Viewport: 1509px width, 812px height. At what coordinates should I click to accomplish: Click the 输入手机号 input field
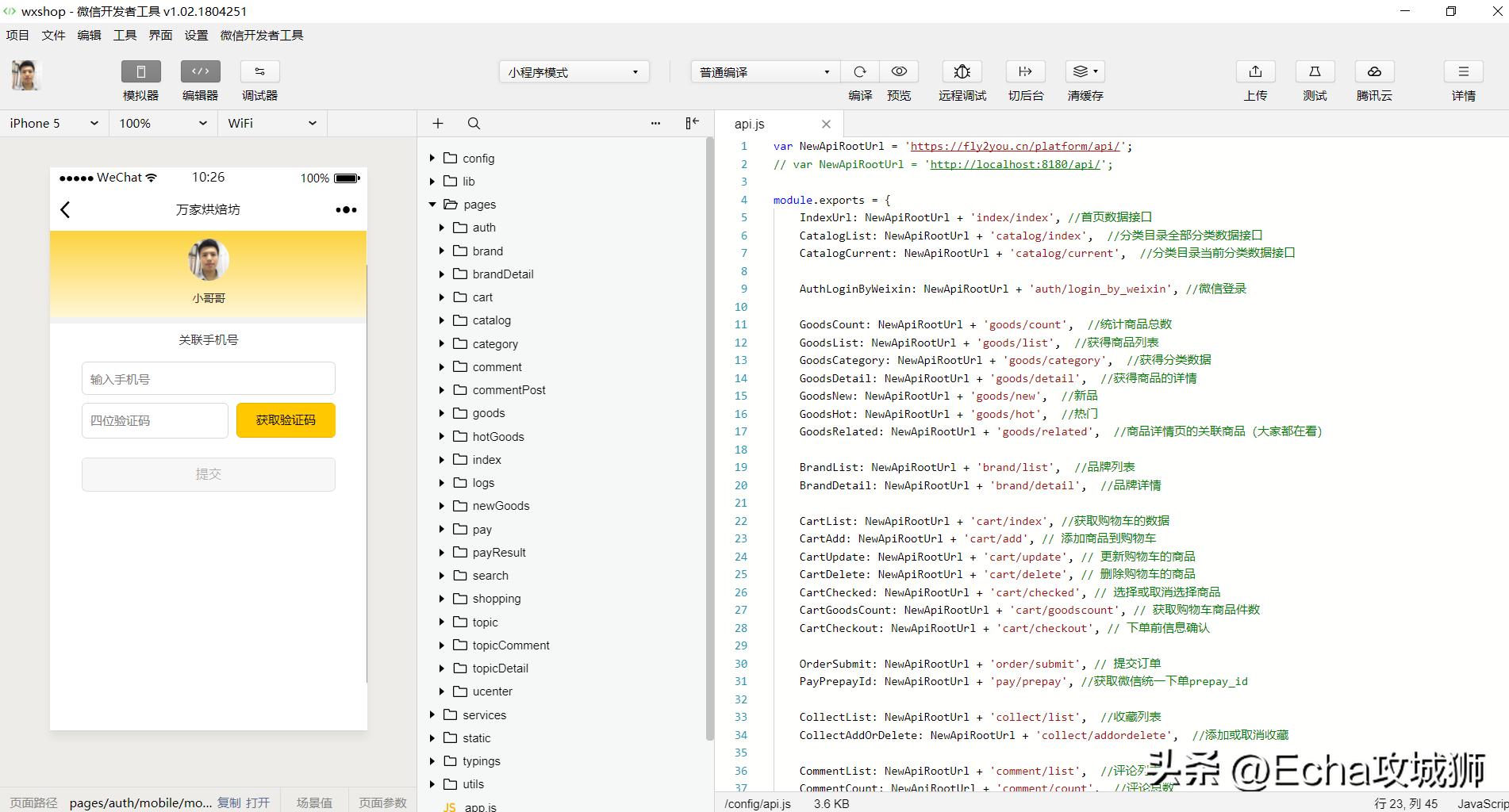208,379
